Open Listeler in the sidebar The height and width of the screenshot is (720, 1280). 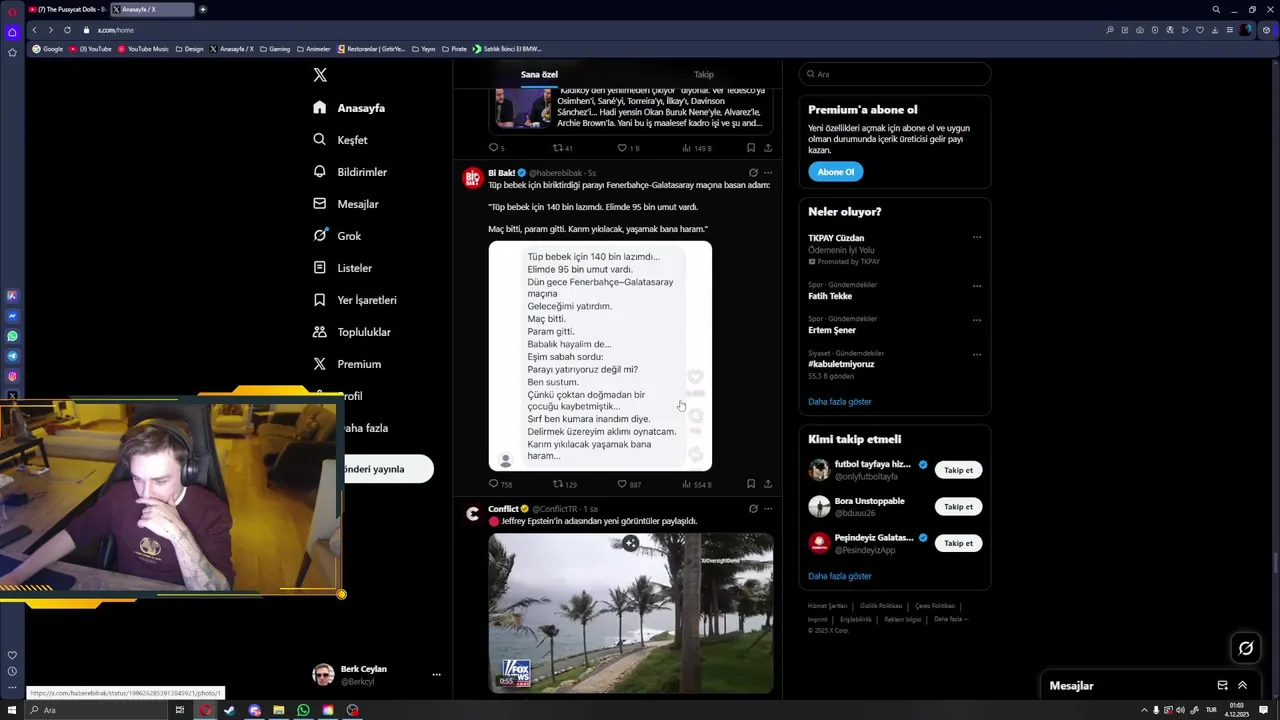[x=342, y=268]
